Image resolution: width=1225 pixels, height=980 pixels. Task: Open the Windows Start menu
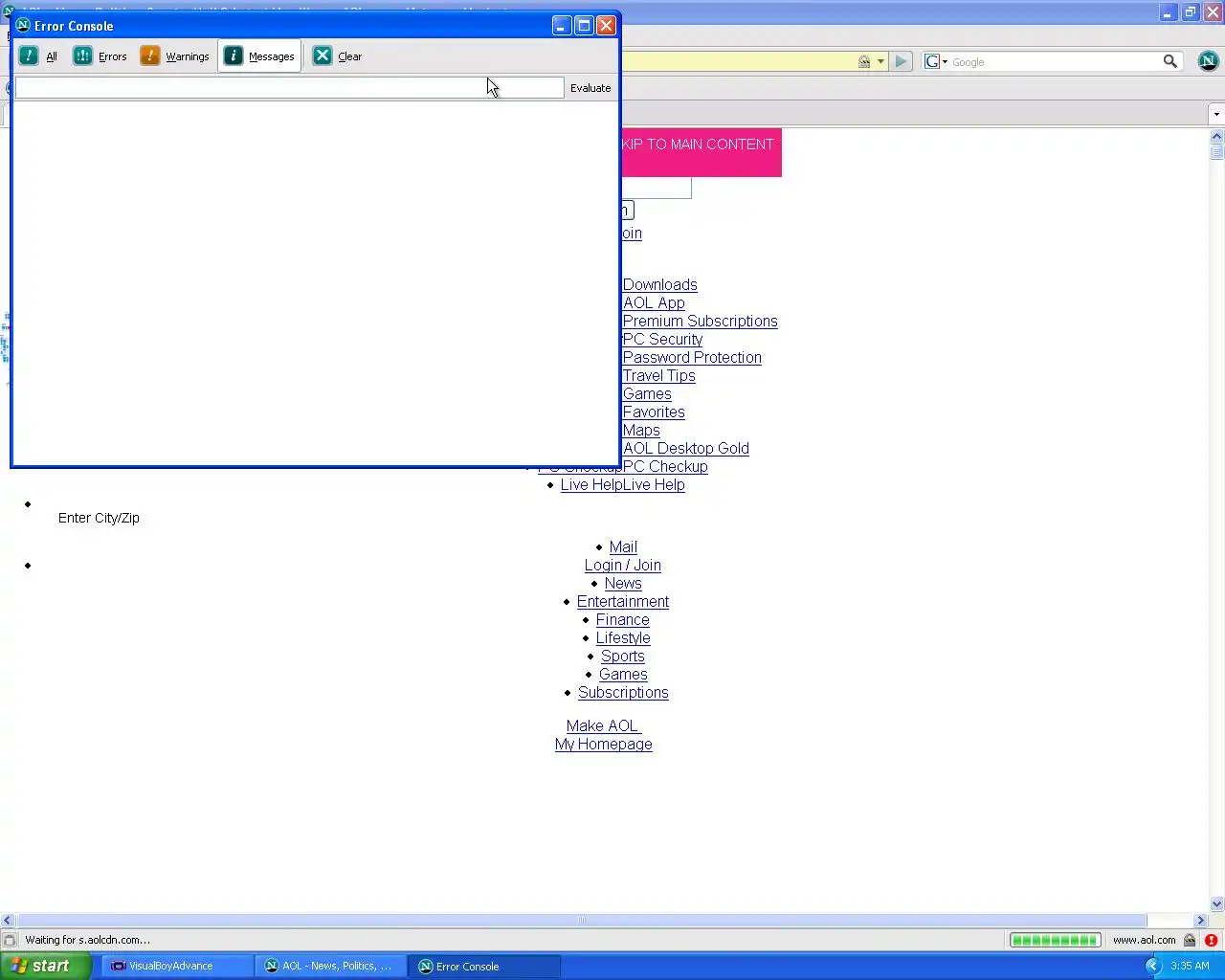(x=45, y=966)
